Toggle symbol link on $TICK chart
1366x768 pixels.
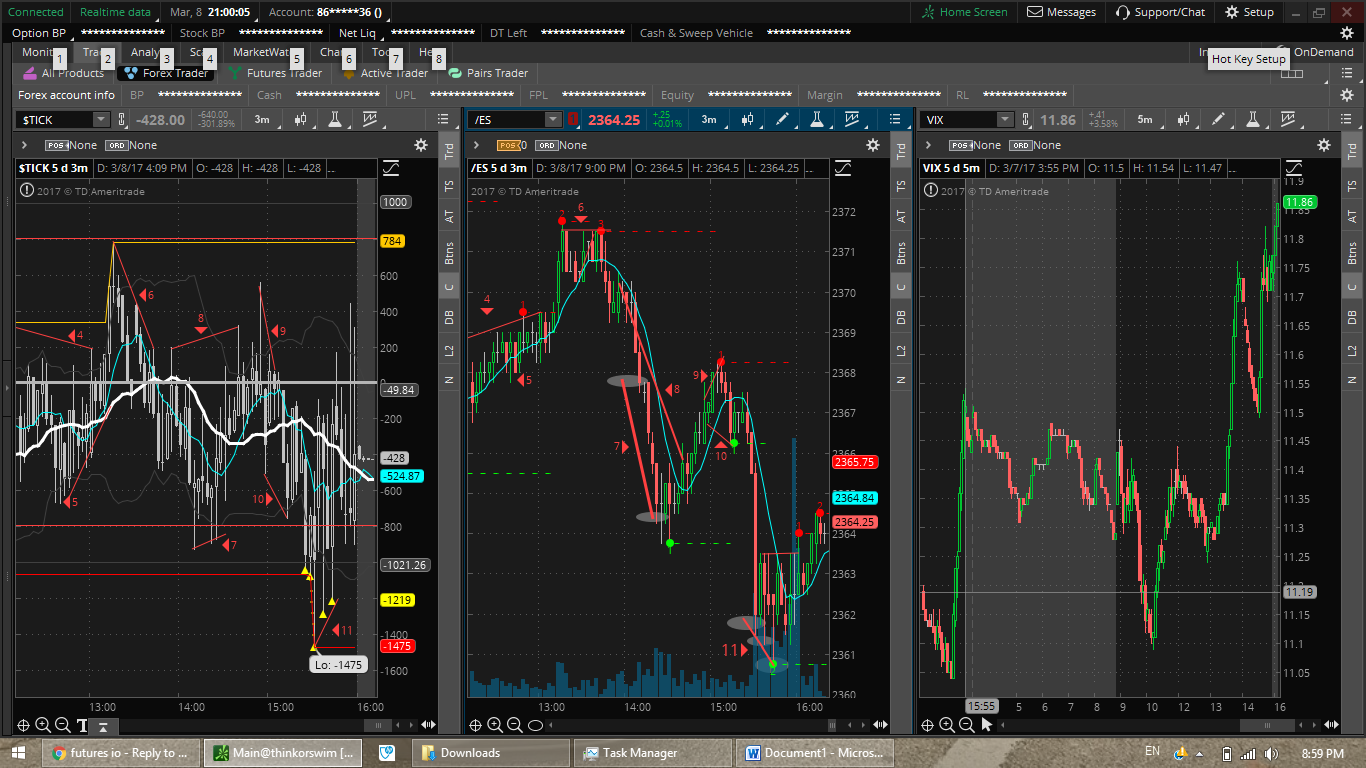click(x=123, y=120)
